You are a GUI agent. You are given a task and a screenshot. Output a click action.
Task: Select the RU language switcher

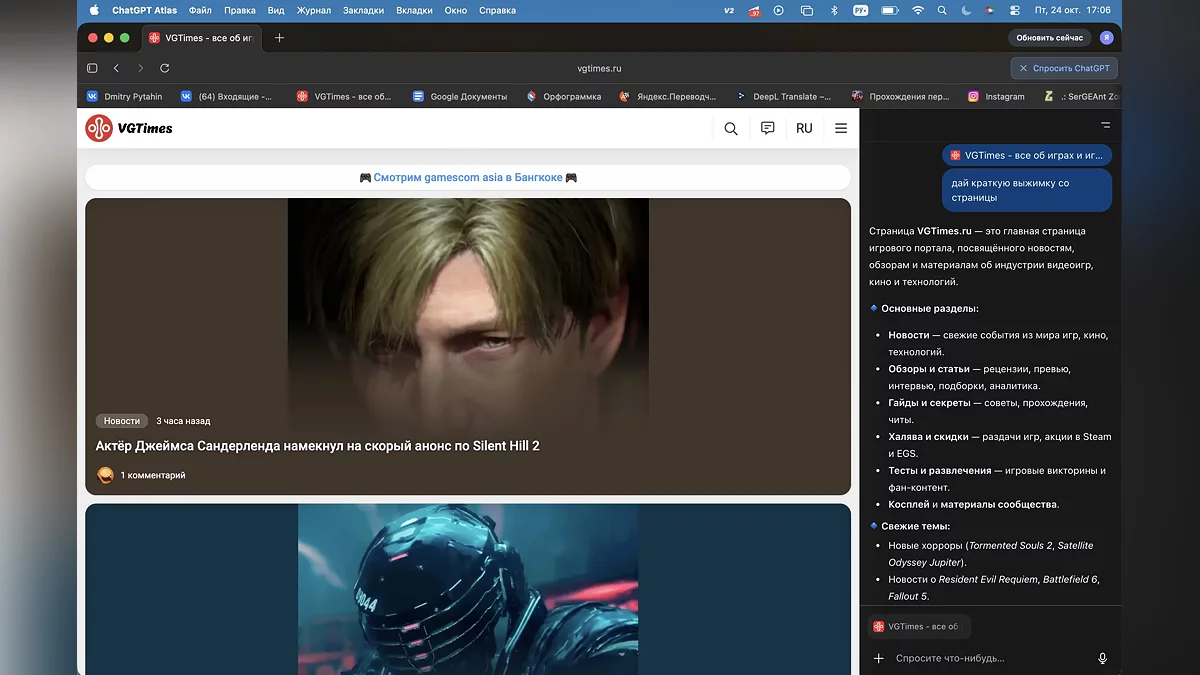(x=804, y=128)
